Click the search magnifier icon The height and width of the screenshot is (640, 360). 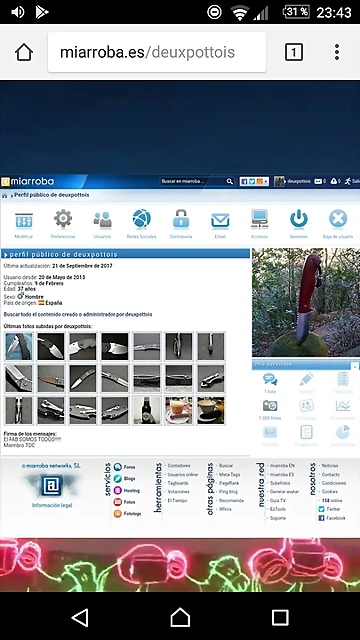coord(230,181)
